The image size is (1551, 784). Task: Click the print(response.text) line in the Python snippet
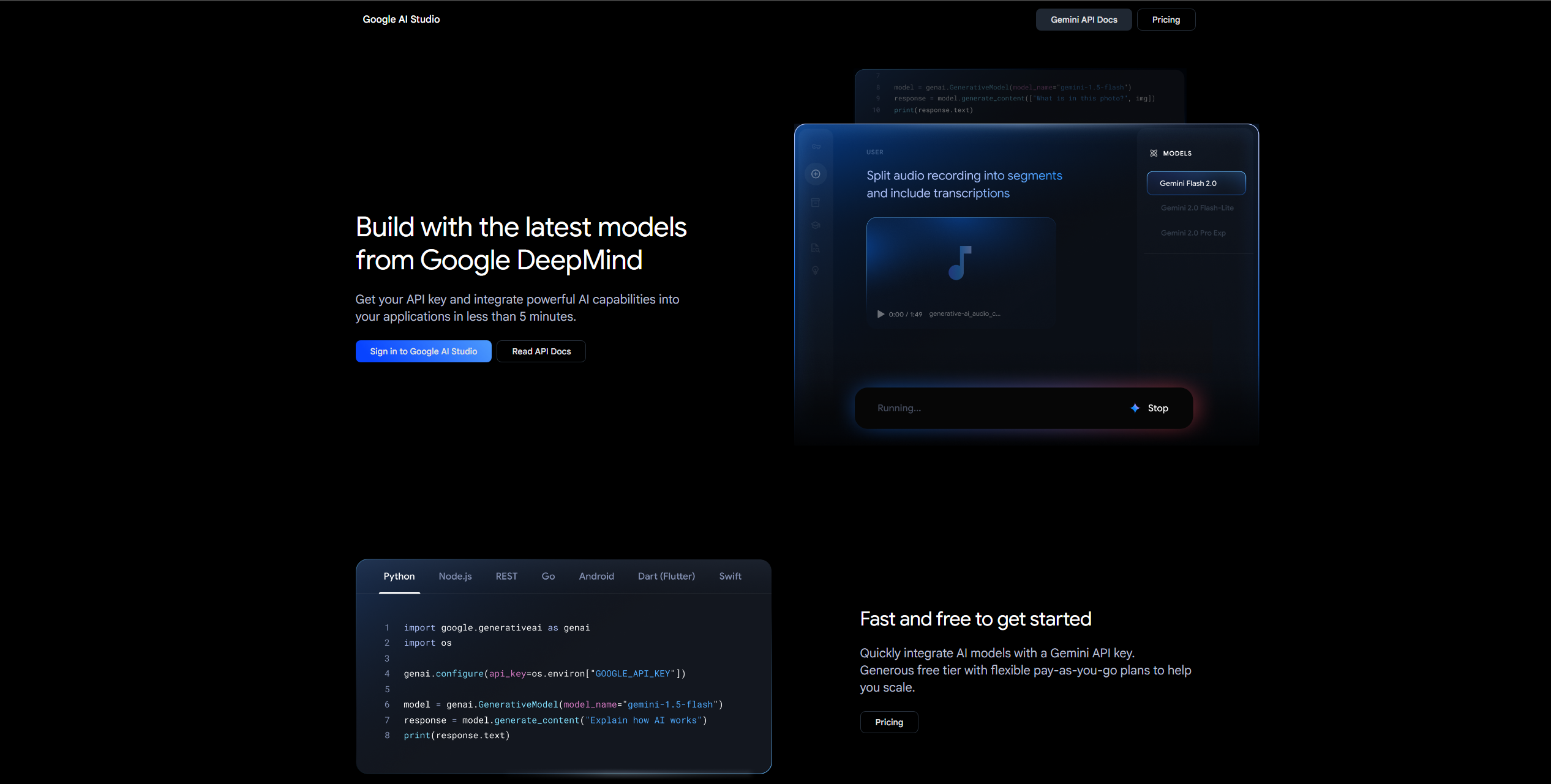click(456, 736)
